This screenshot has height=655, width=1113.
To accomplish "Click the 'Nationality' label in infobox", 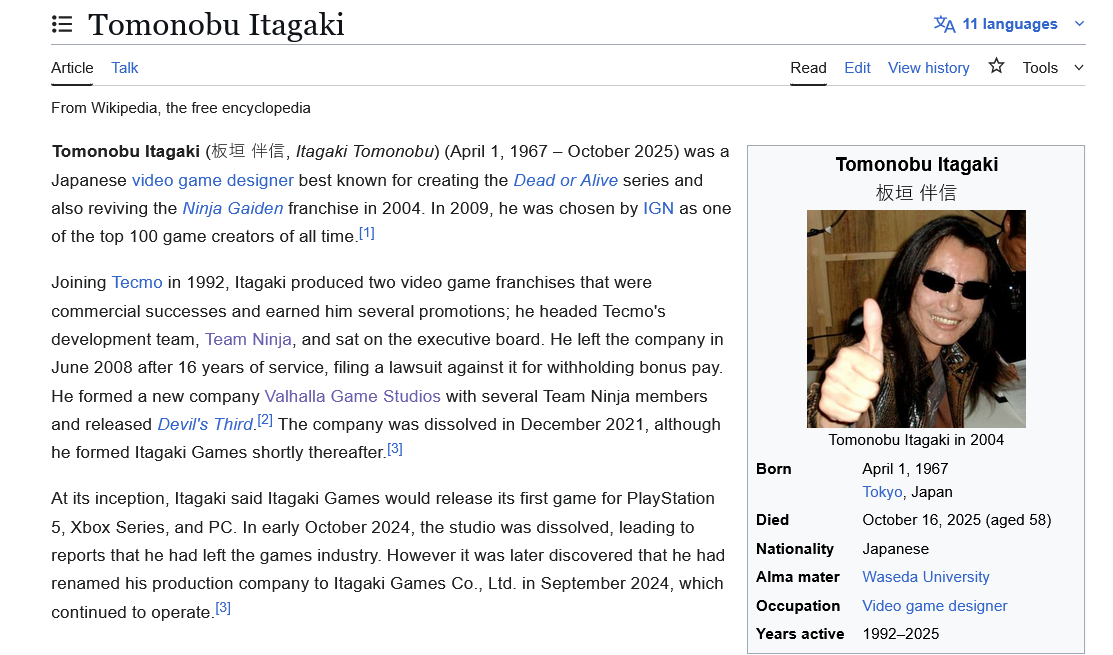I will 795,549.
